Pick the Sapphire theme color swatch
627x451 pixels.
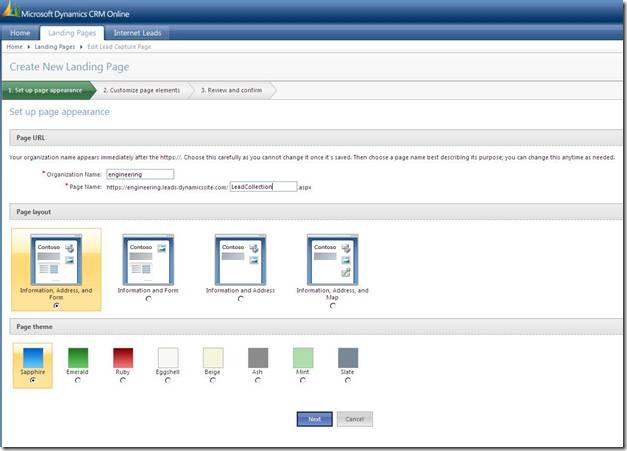click(32, 357)
